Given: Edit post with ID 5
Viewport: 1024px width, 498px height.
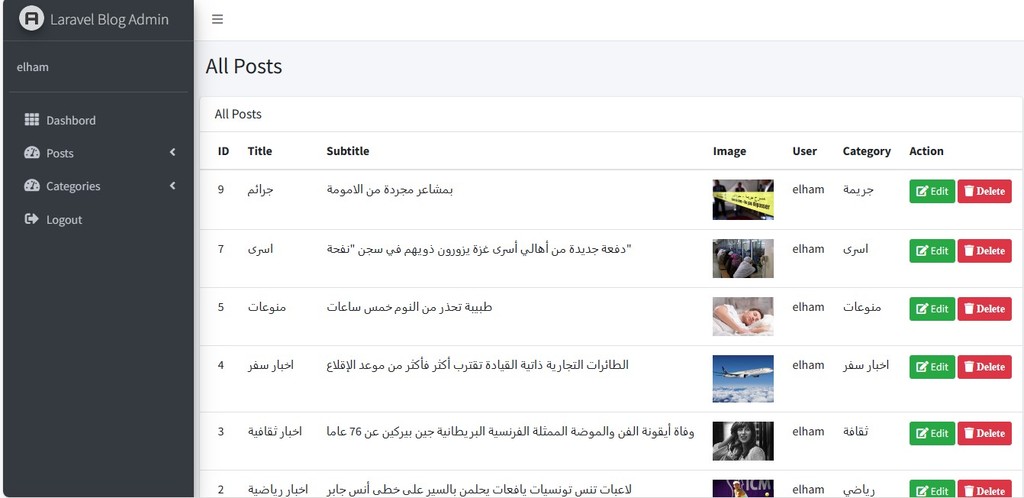Looking at the screenshot, I should (932, 309).
